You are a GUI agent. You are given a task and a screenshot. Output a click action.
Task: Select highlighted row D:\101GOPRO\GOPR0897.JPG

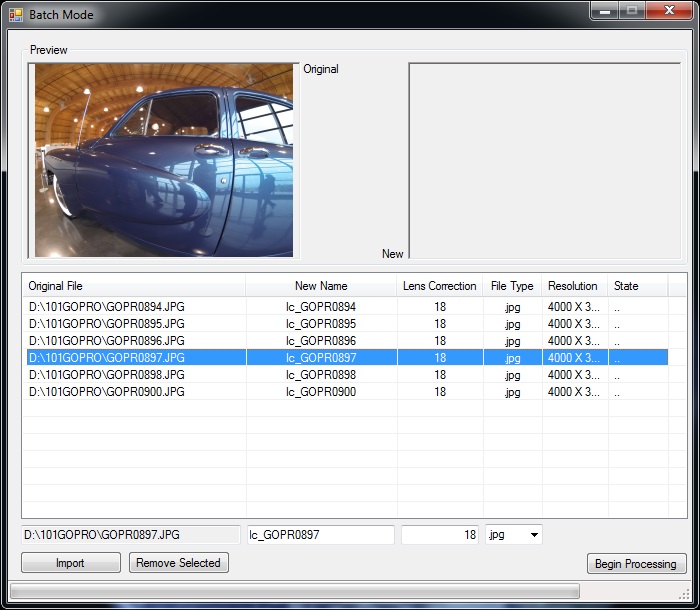(x=347, y=358)
